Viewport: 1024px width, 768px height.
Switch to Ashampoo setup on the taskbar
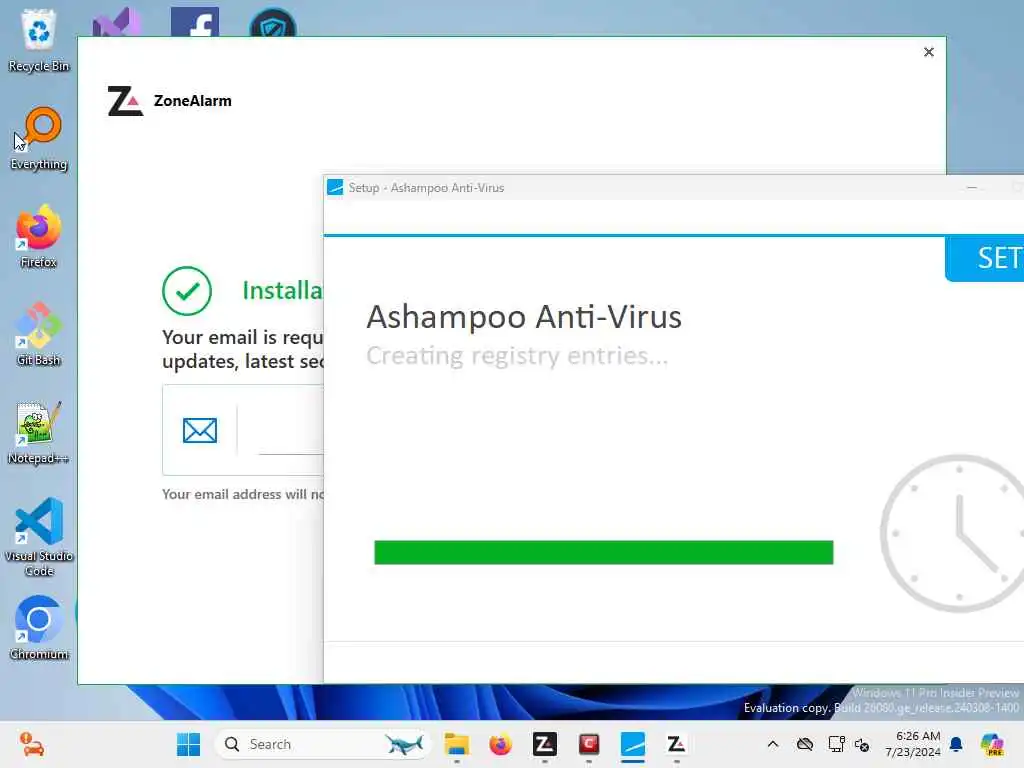[x=633, y=744]
